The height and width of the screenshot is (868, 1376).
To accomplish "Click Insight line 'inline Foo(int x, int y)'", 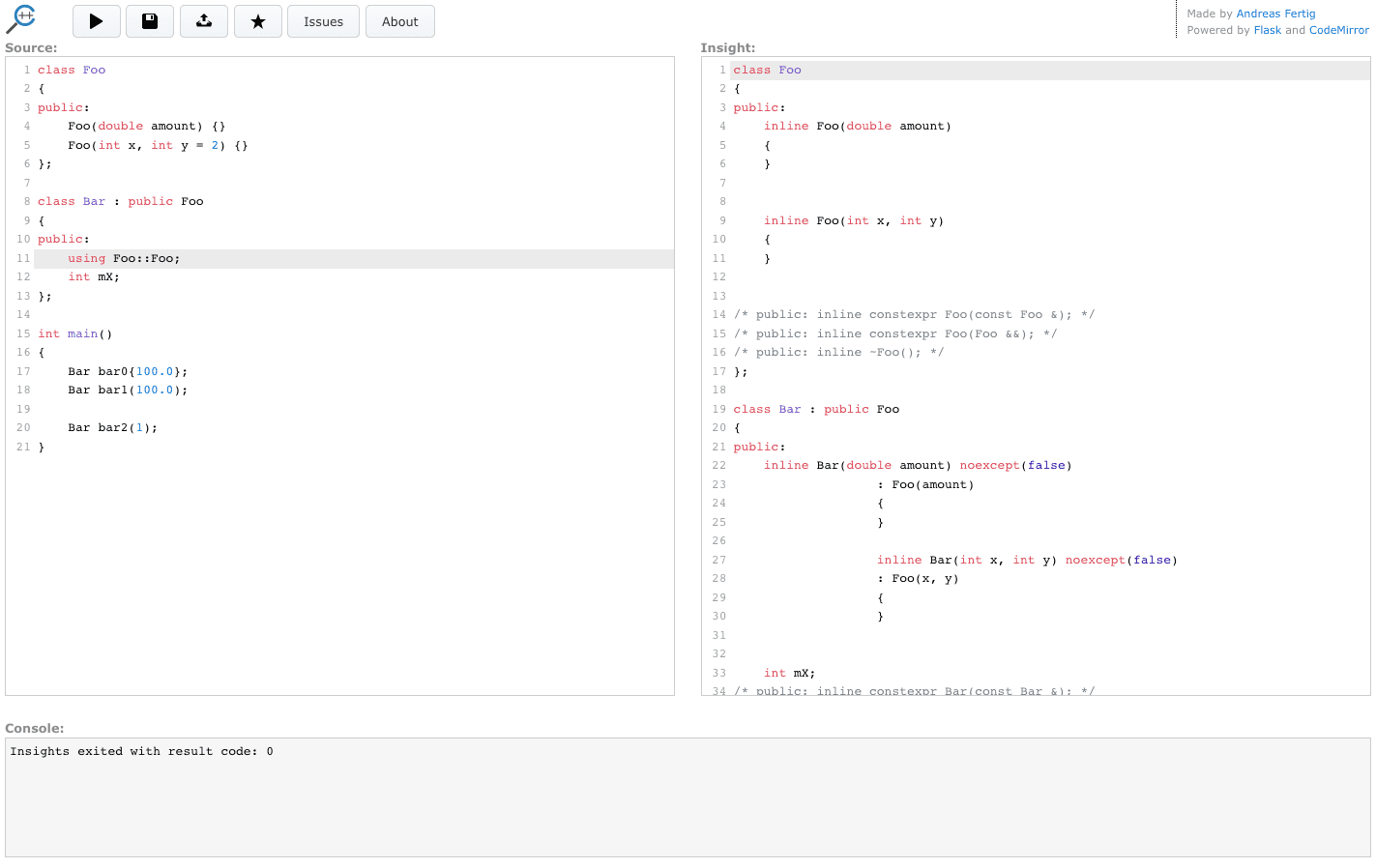I will pyautogui.click(x=854, y=220).
